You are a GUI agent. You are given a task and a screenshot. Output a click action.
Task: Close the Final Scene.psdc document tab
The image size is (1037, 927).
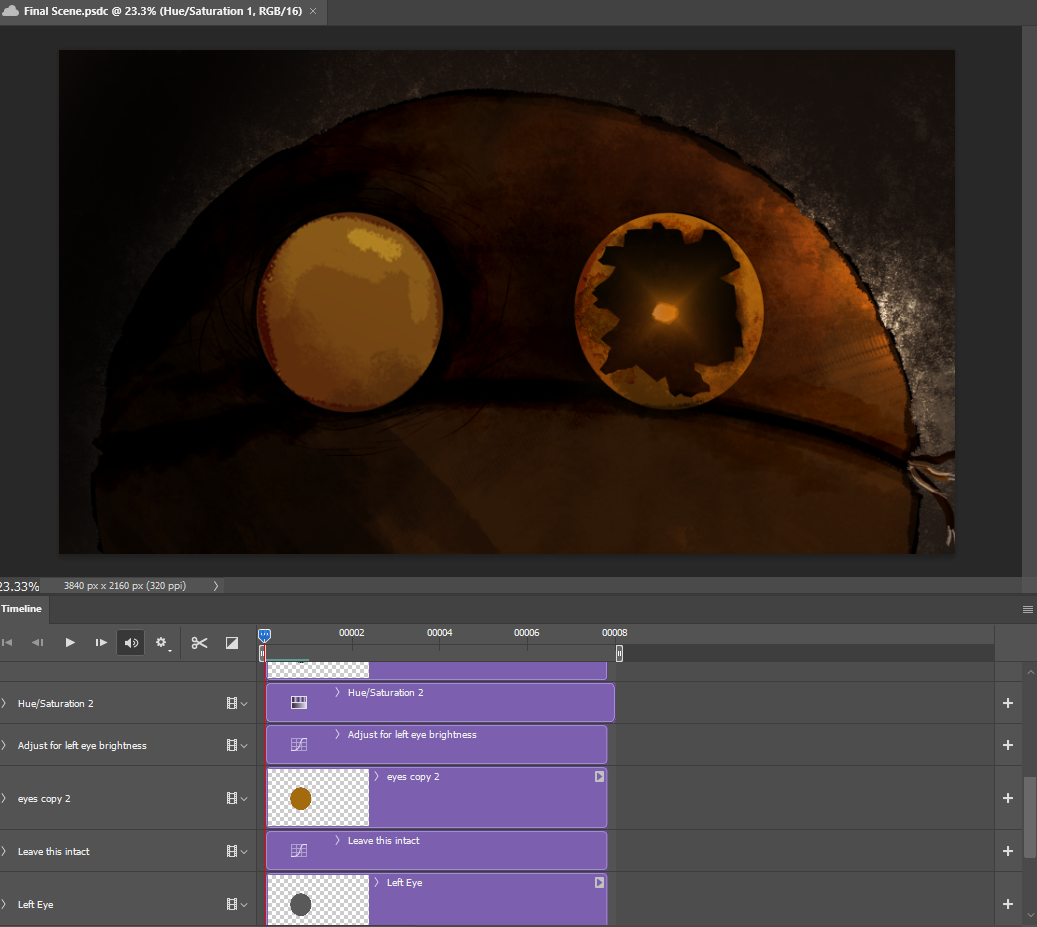(x=313, y=11)
